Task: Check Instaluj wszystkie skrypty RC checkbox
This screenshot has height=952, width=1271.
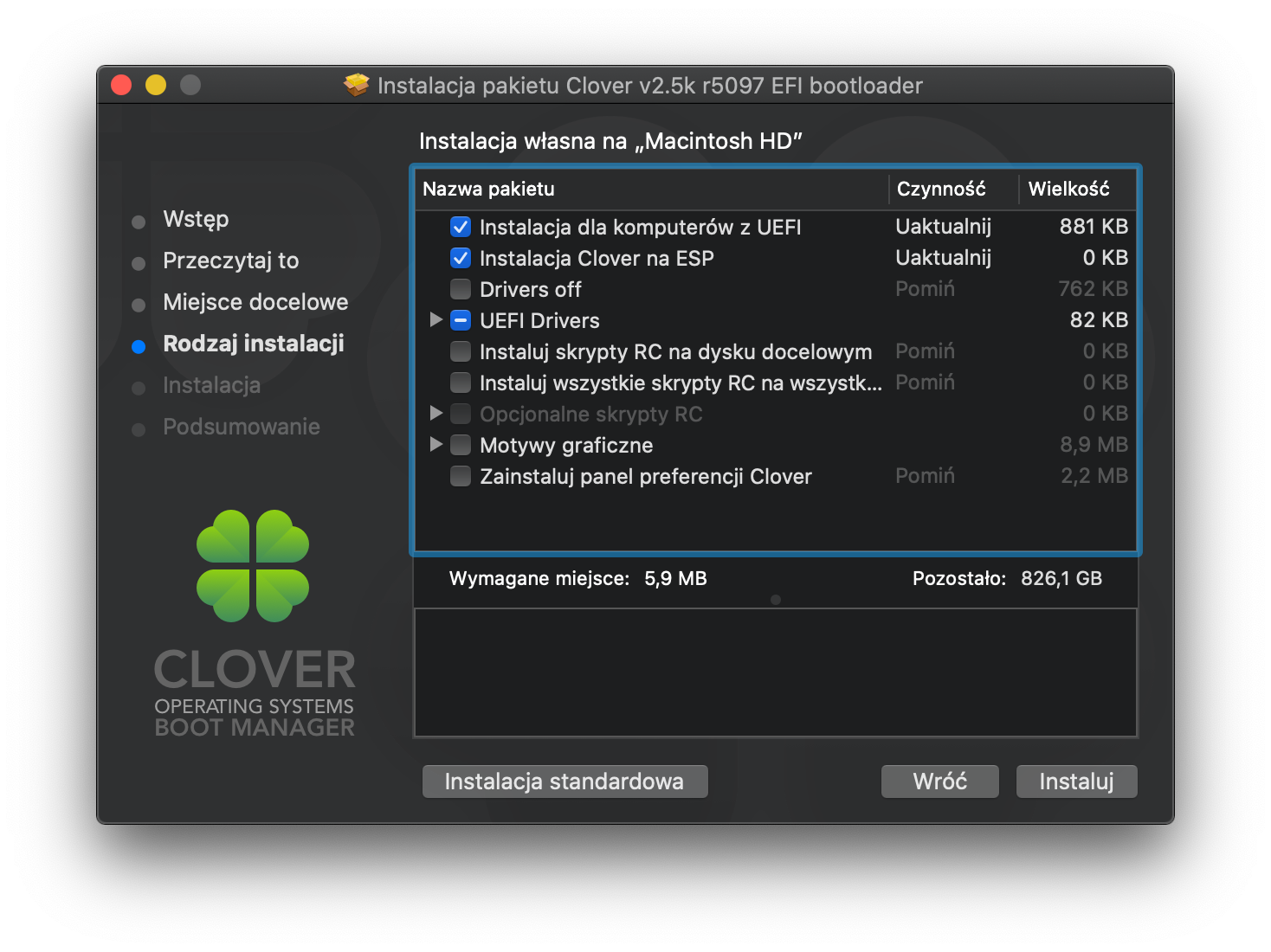Action: (x=461, y=383)
